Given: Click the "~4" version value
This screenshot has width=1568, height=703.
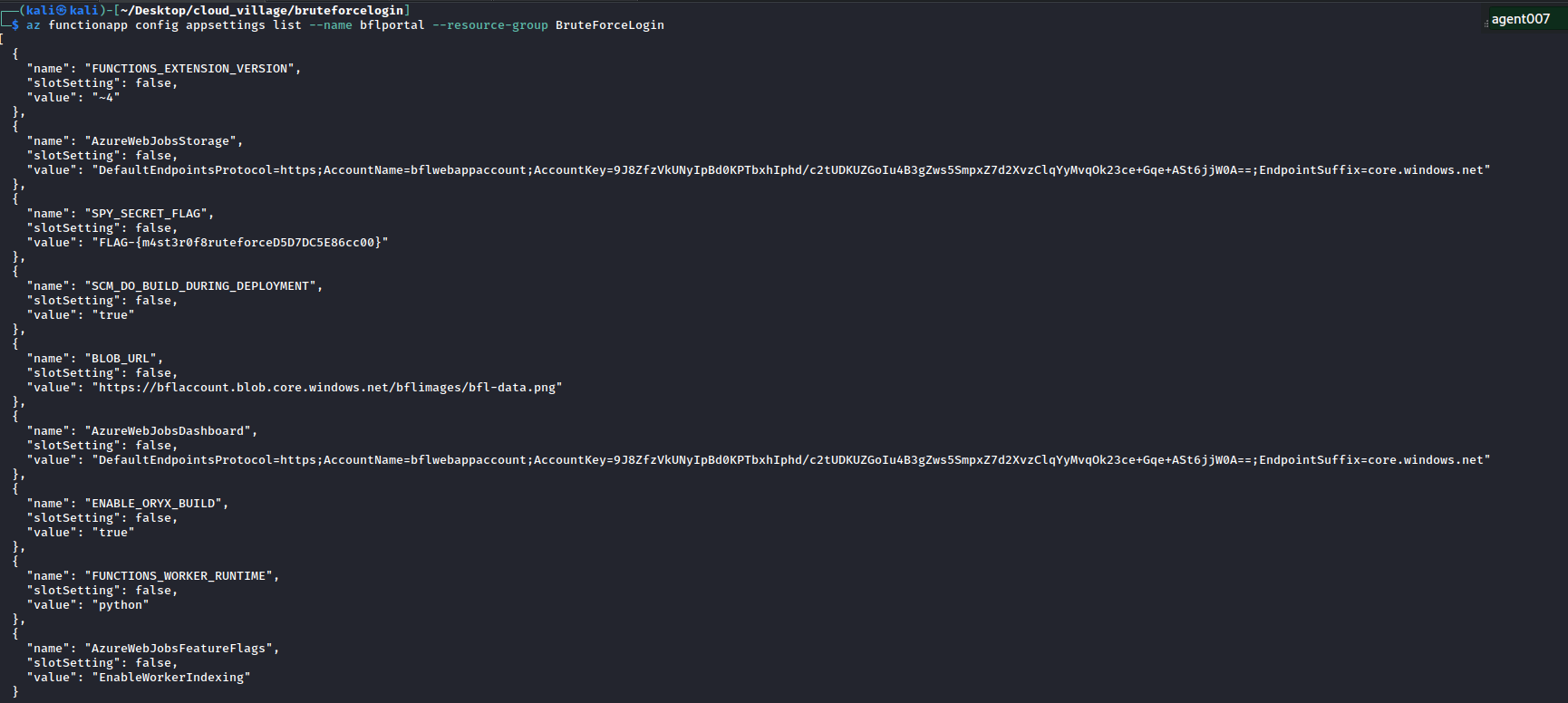Looking at the screenshot, I should coord(106,98).
